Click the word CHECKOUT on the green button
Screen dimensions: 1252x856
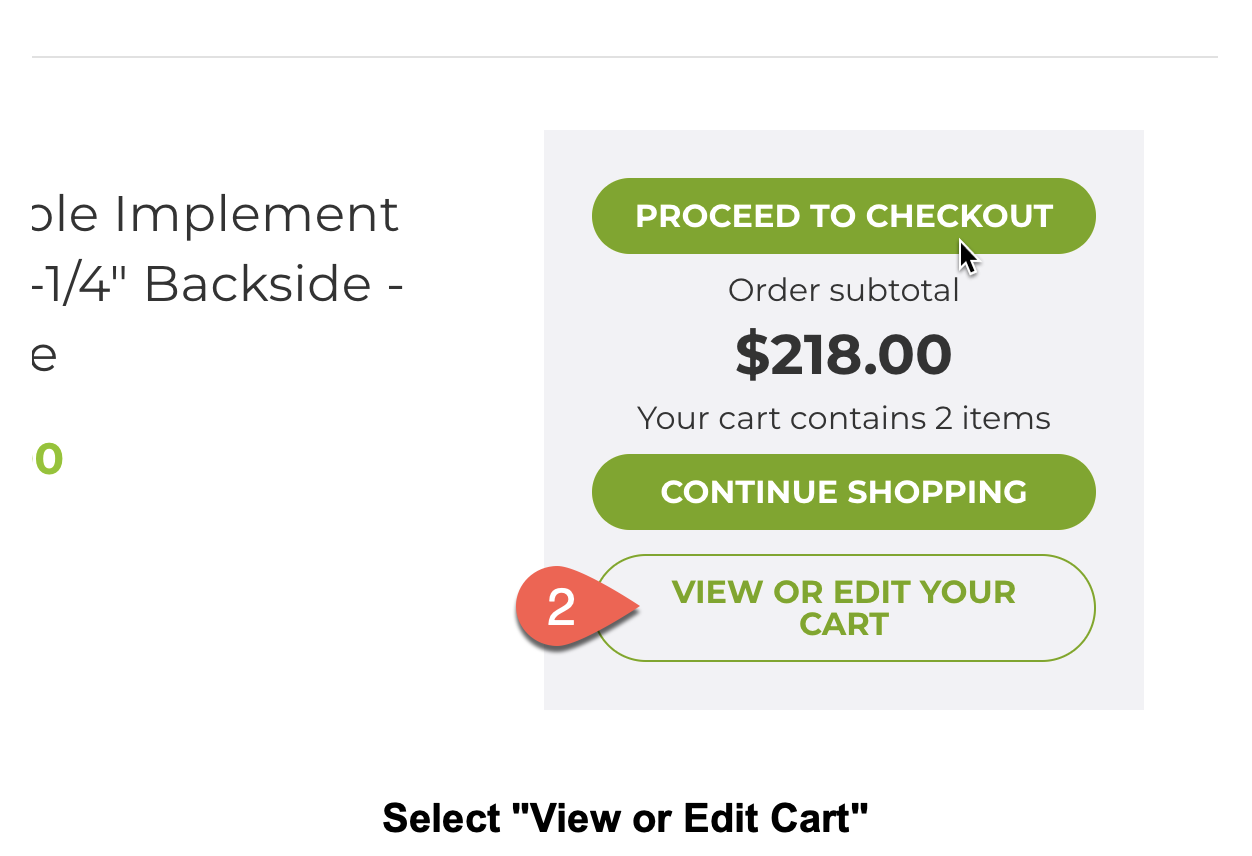point(959,216)
